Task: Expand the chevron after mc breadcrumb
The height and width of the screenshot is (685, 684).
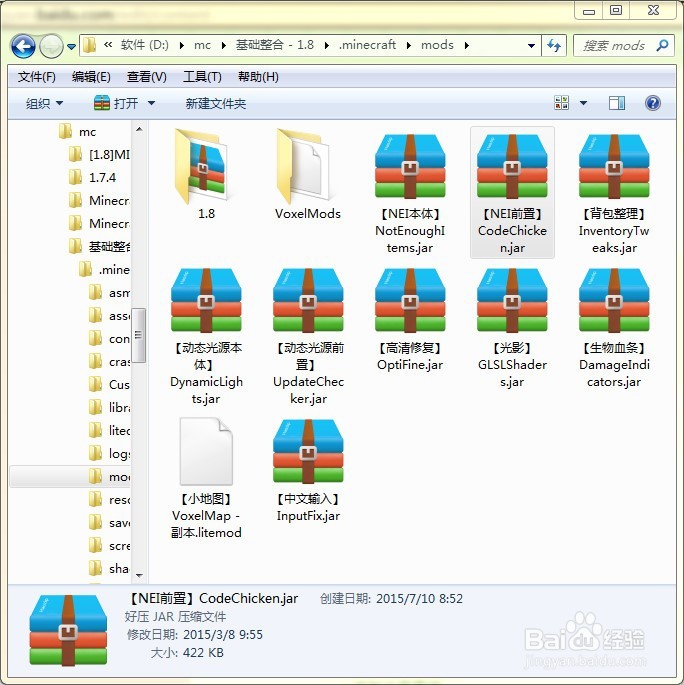Action: click(224, 45)
